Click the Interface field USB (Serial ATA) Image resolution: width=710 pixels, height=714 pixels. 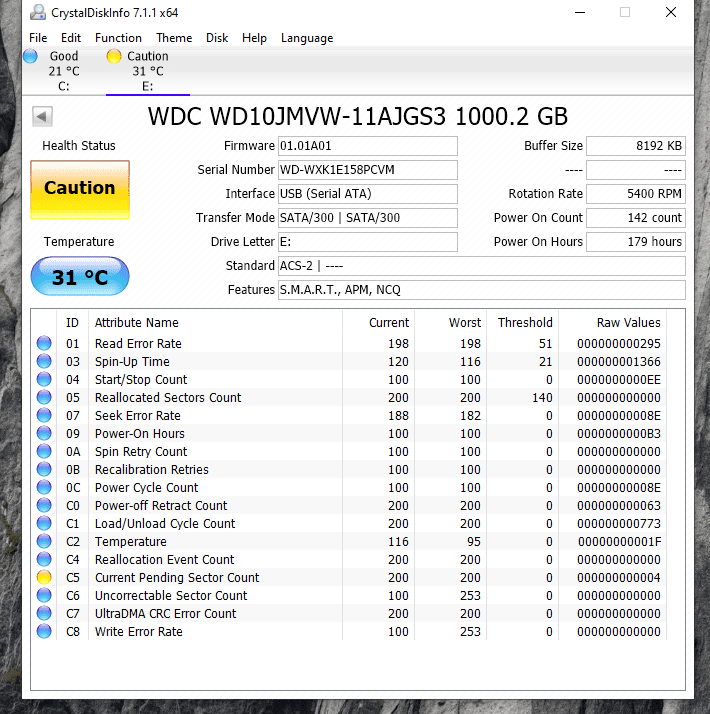click(x=368, y=194)
